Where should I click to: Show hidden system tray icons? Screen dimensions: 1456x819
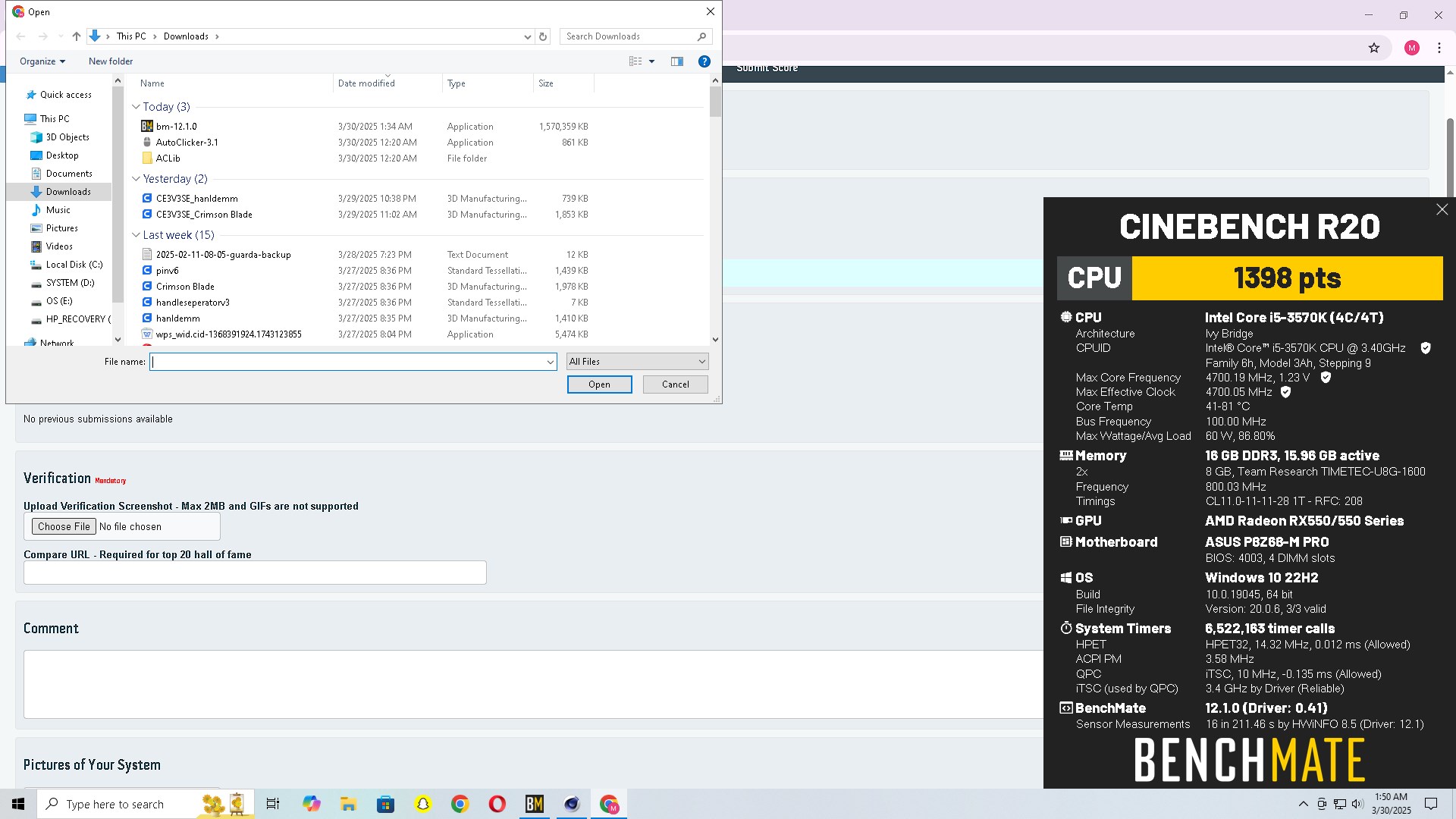1303,804
